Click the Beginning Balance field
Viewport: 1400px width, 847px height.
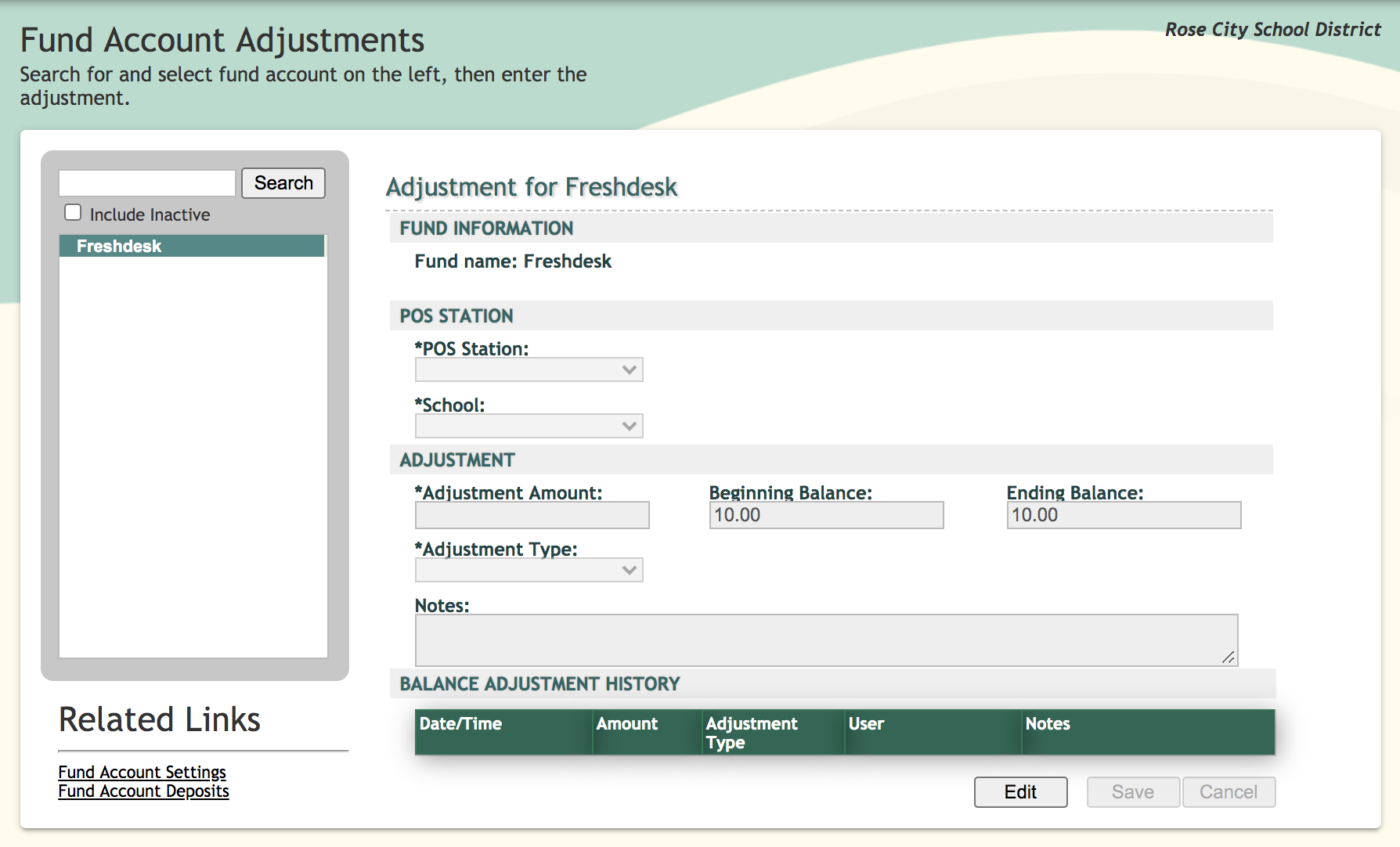tap(827, 515)
